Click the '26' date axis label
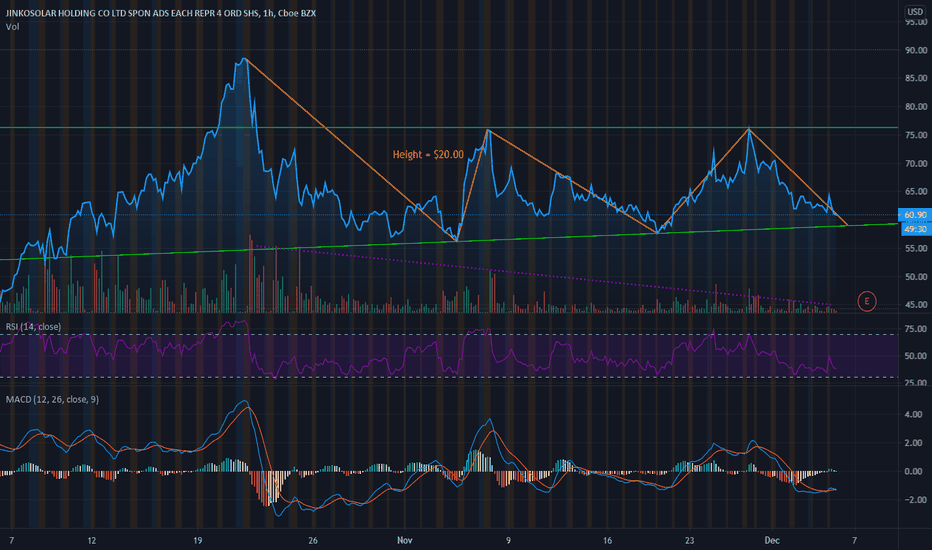This screenshot has height=550, width=932. (313, 540)
